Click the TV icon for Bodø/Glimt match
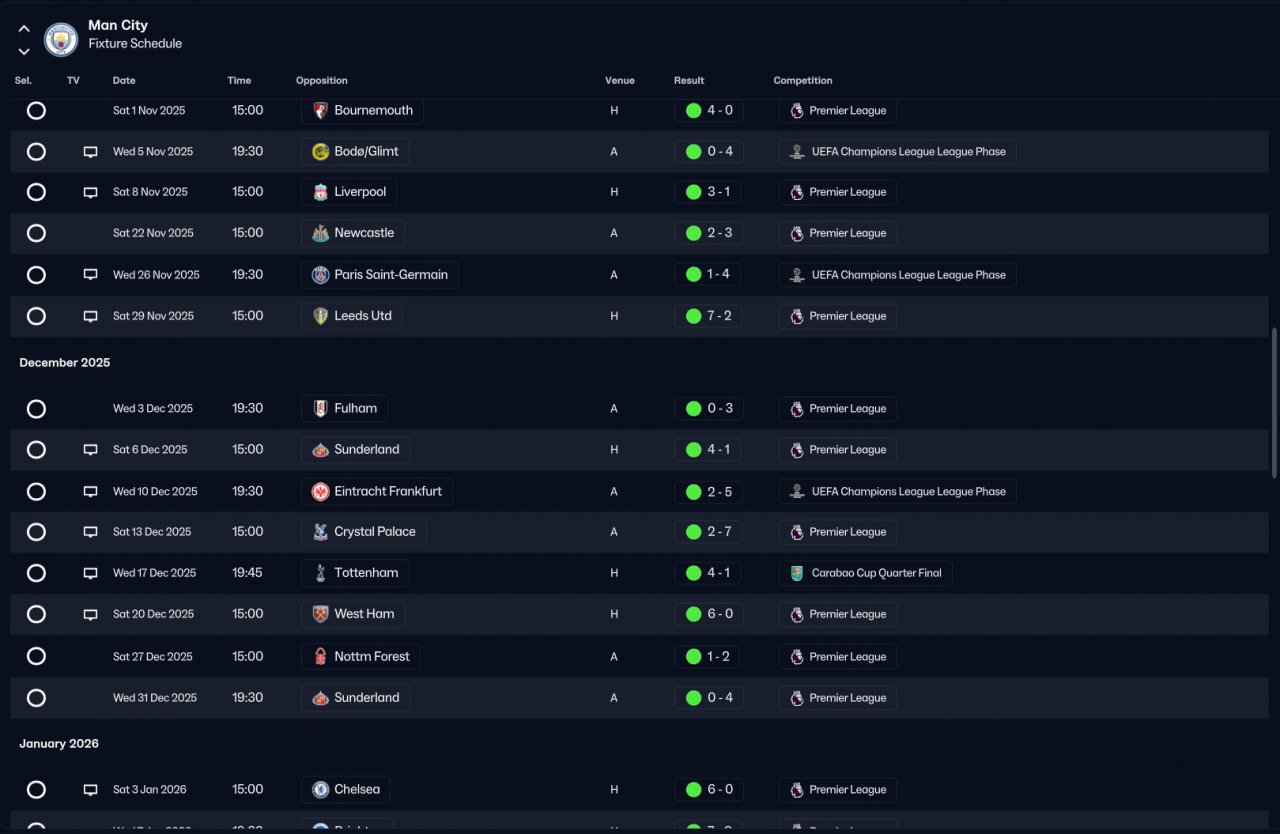1280x834 pixels. (x=91, y=152)
